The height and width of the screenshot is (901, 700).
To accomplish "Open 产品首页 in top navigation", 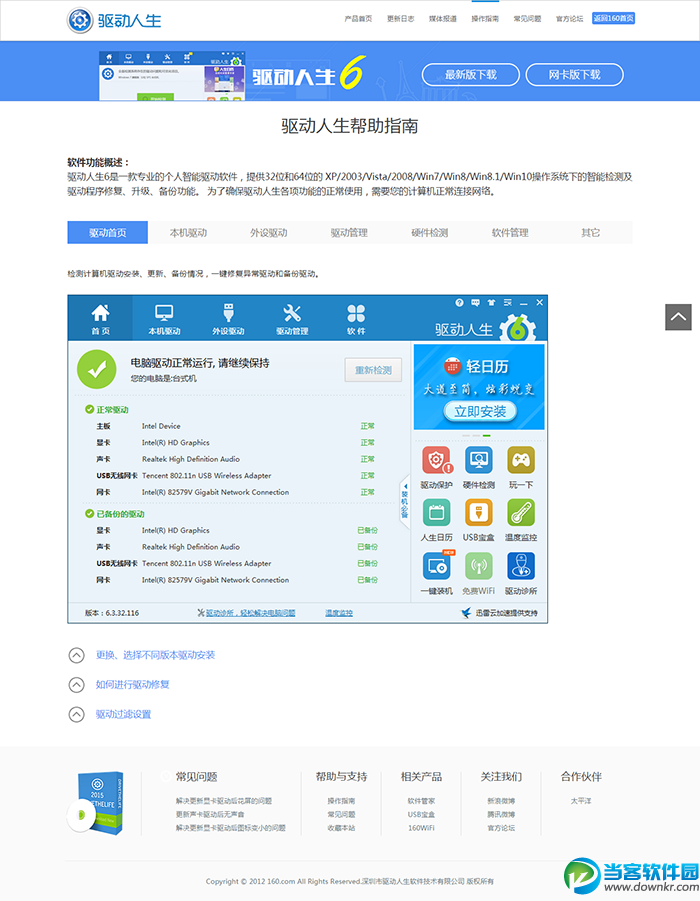I will pos(358,18).
